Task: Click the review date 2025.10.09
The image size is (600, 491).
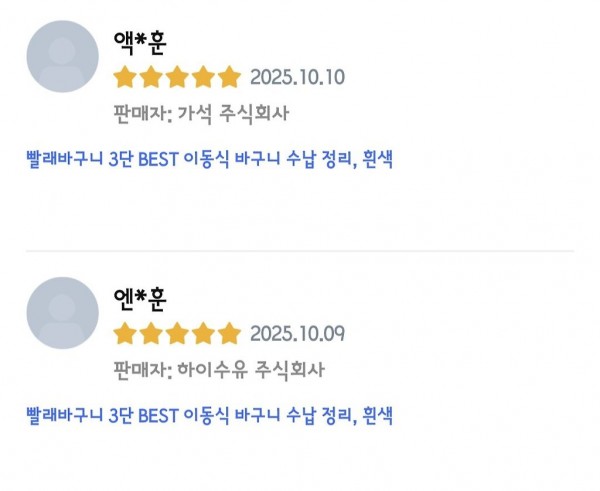Action: tap(297, 333)
